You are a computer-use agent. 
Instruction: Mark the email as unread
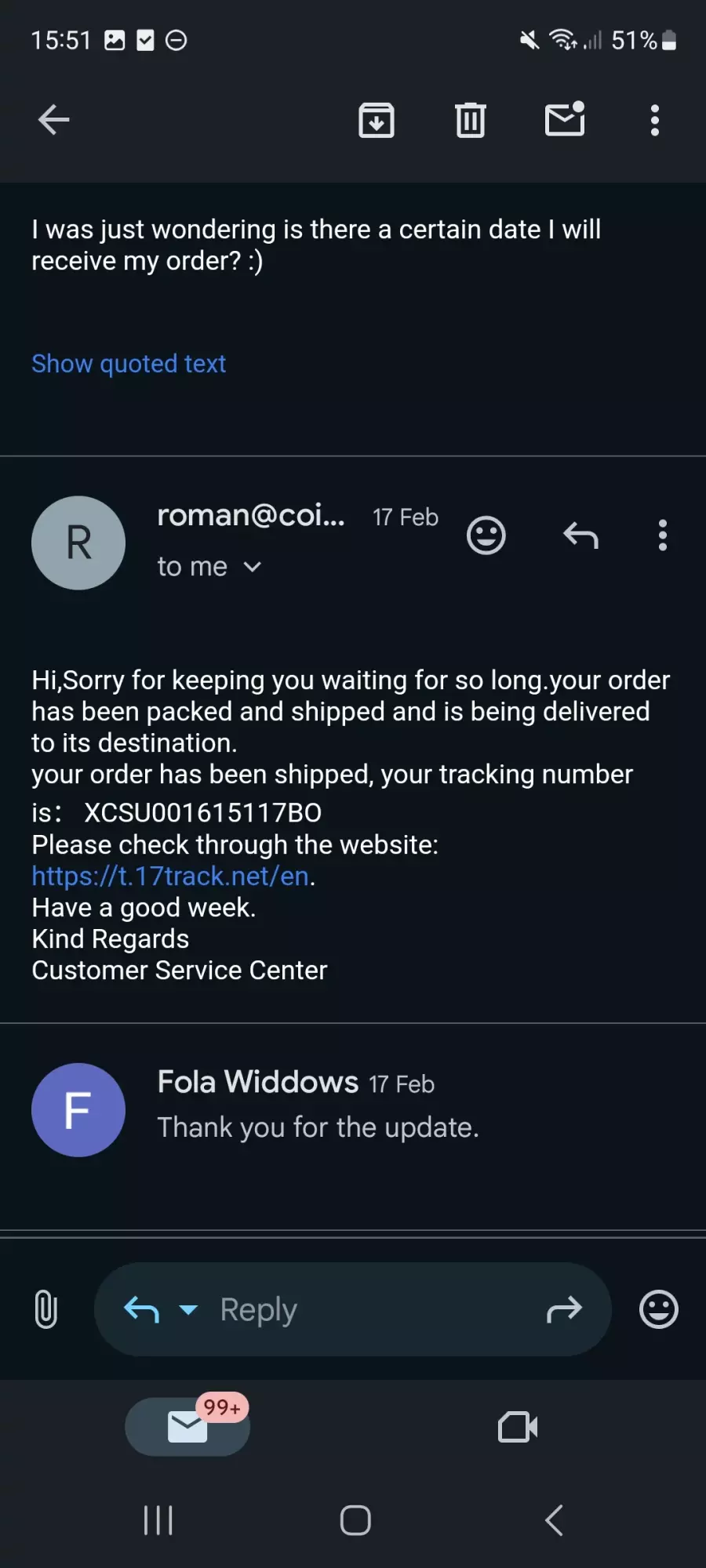point(565,119)
